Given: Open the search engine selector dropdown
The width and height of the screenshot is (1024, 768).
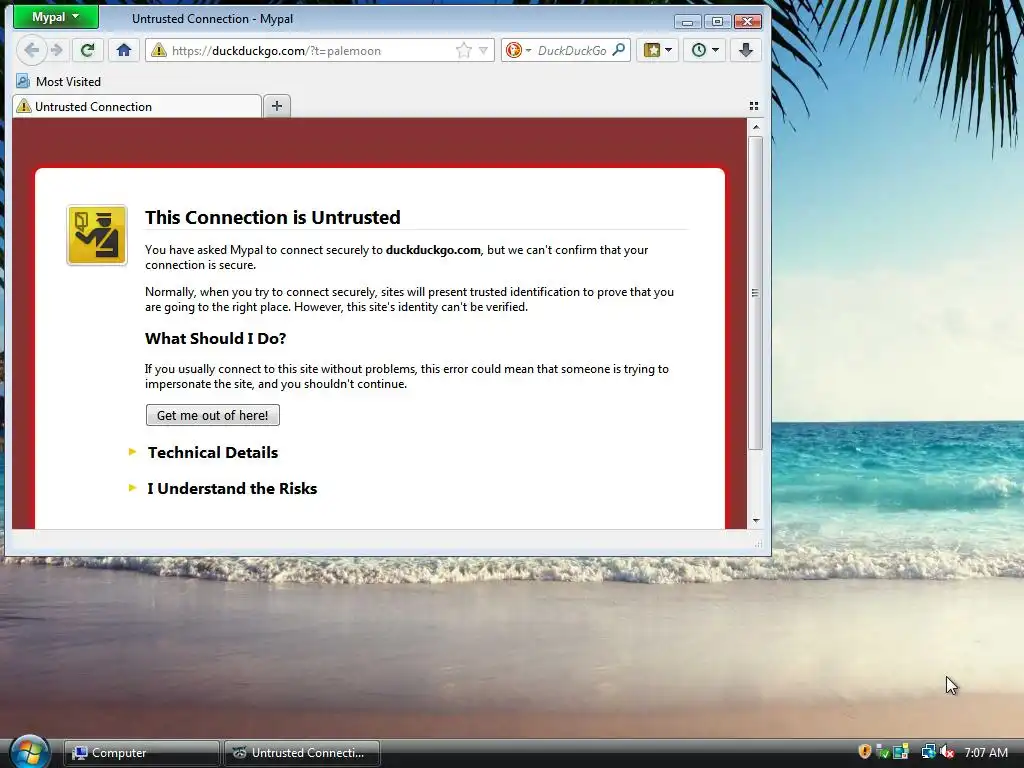Looking at the screenshot, I should [518, 50].
